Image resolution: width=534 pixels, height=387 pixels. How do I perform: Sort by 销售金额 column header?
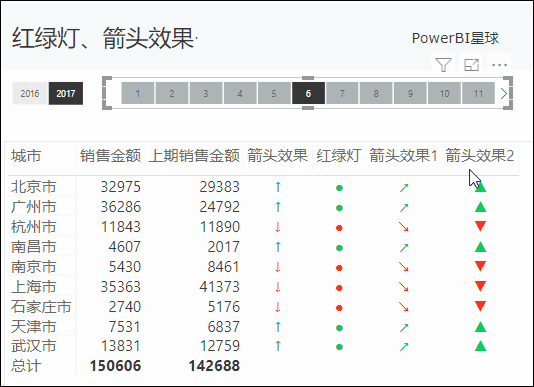pyautogui.click(x=110, y=156)
